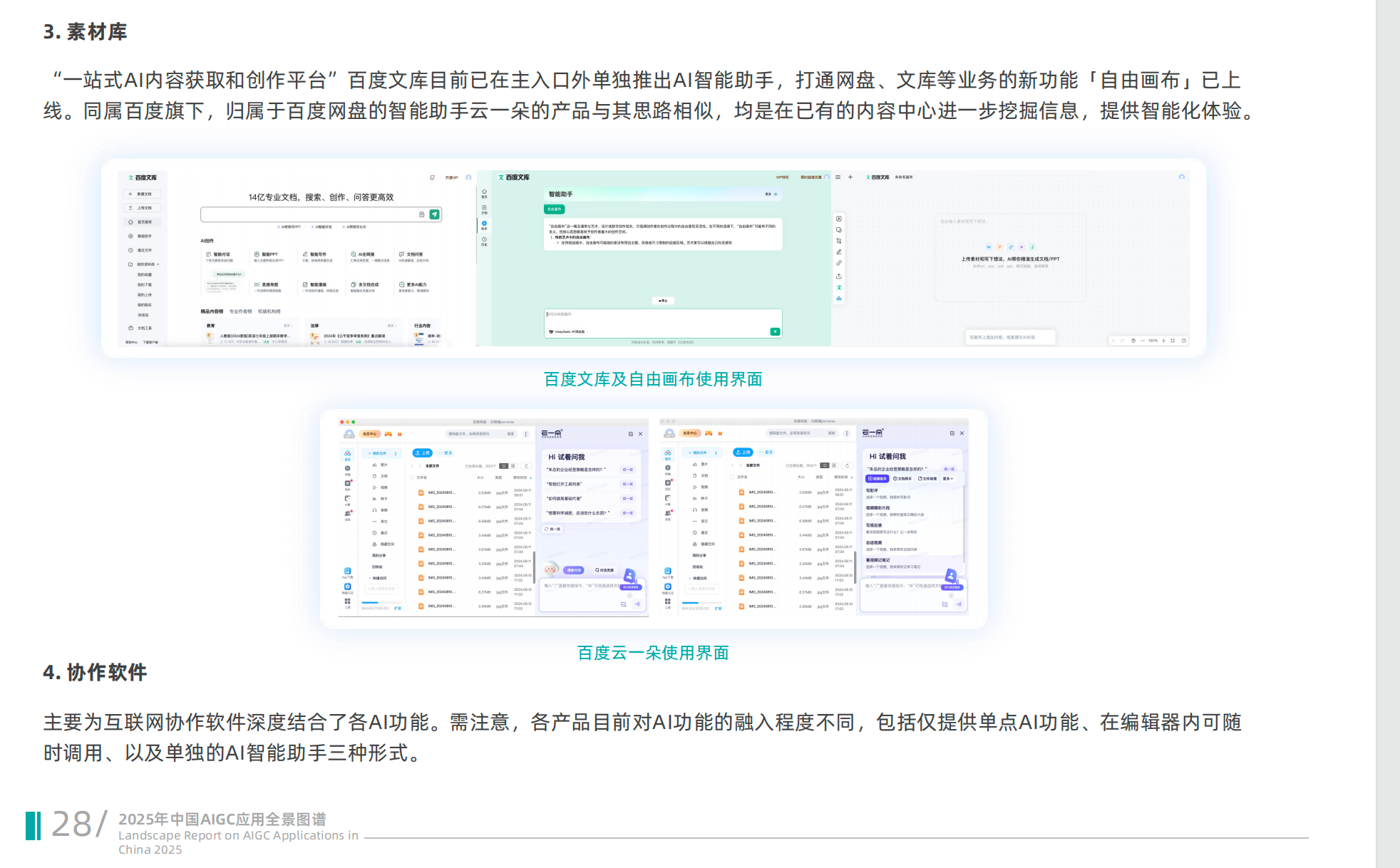
Task: Click the upload icon in canvas toolbar
Action: click(x=839, y=276)
